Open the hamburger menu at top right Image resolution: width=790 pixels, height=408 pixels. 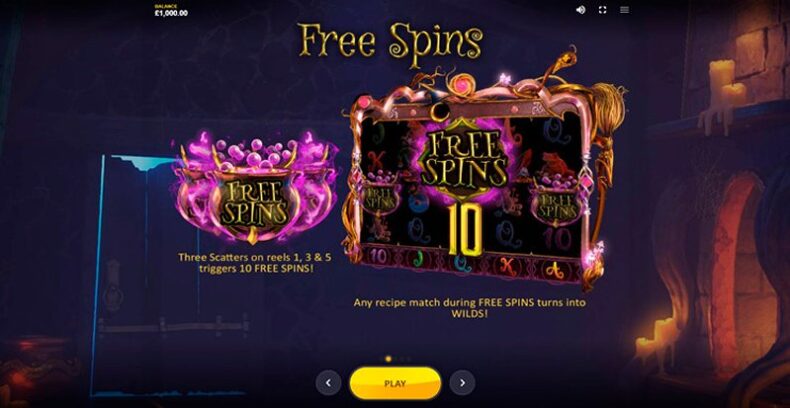[624, 10]
